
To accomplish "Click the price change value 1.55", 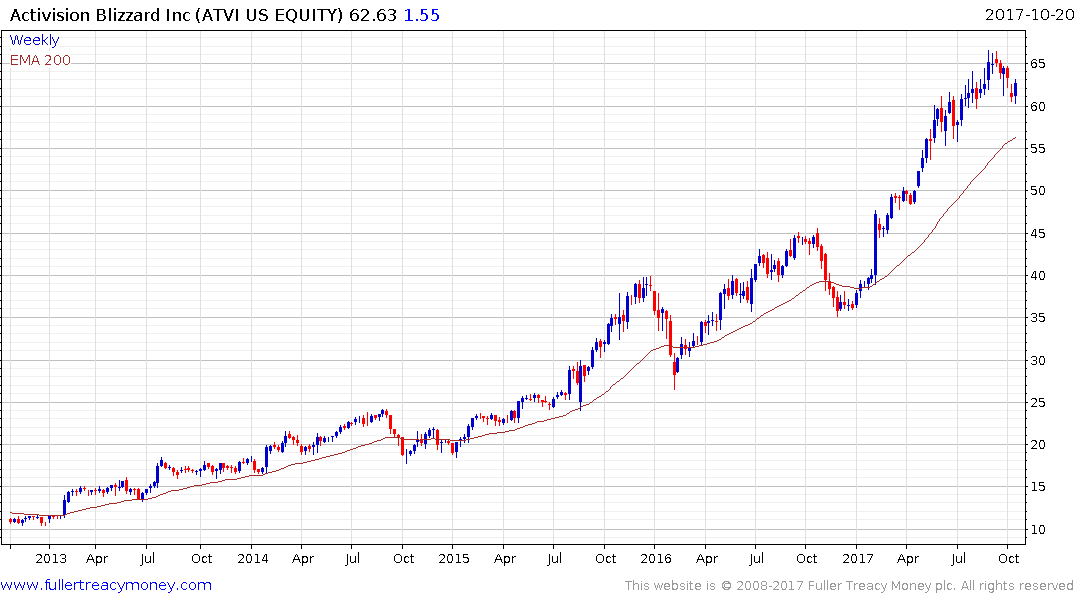I will [422, 15].
